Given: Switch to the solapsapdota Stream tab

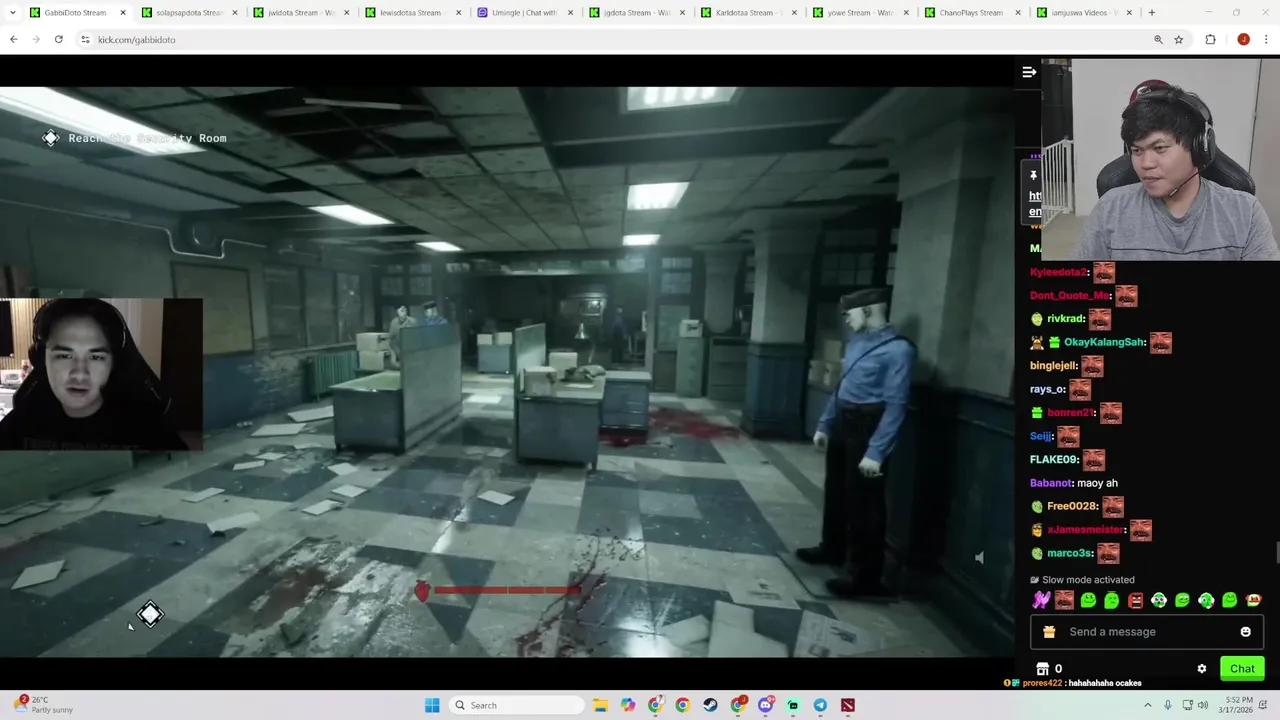Looking at the screenshot, I should click(189, 13).
